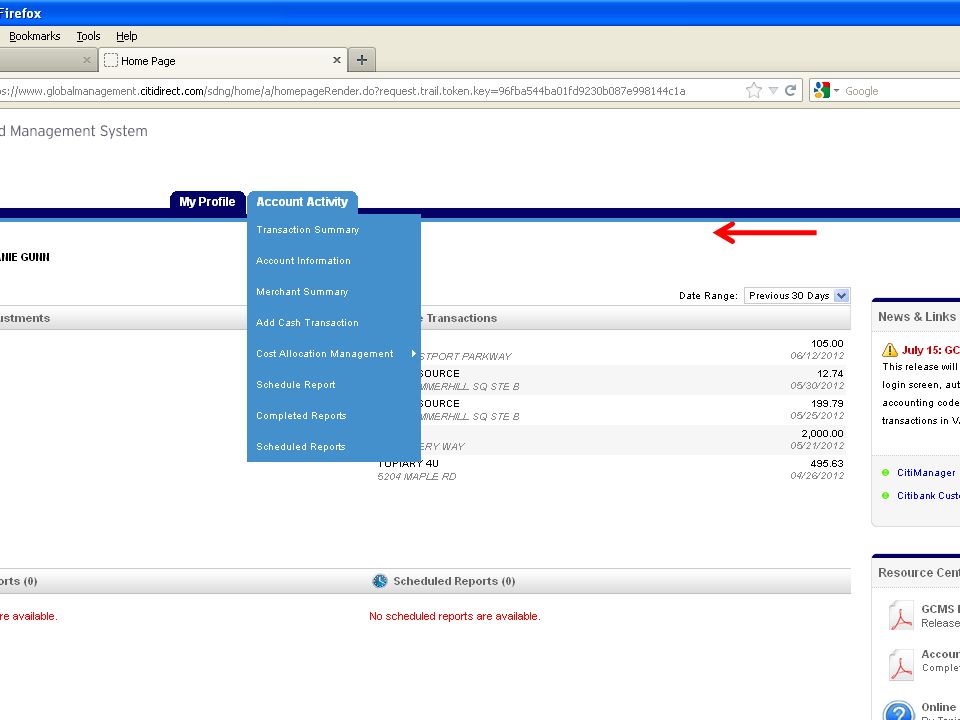The width and height of the screenshot is (960, 720).
Task: Open the Tools menu
Action: click(88, 36)
